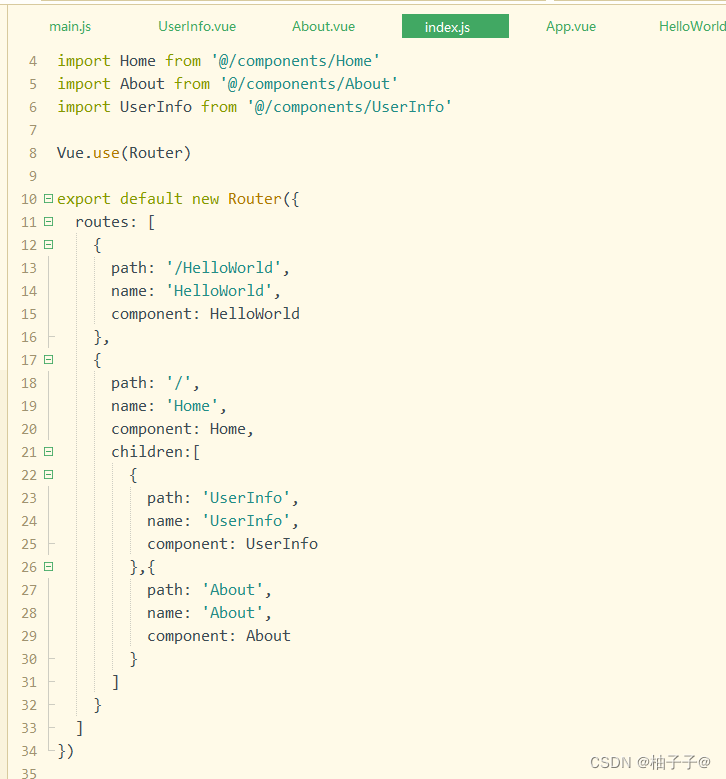
Task: Click line number 4 in the gutter
Action: [33, 61]
